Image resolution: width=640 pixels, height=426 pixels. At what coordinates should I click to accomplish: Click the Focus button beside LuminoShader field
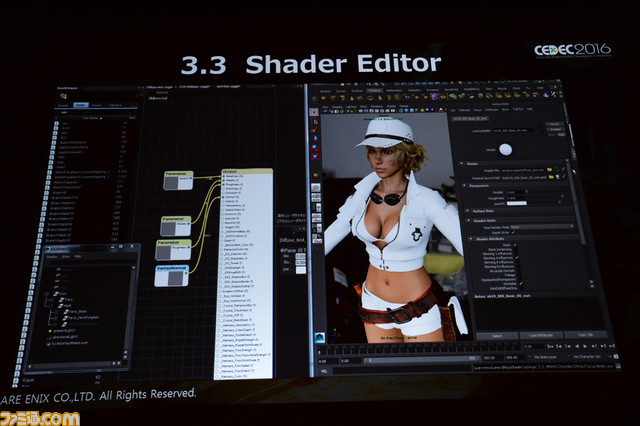pyautogui.click(x=554, y=124)
